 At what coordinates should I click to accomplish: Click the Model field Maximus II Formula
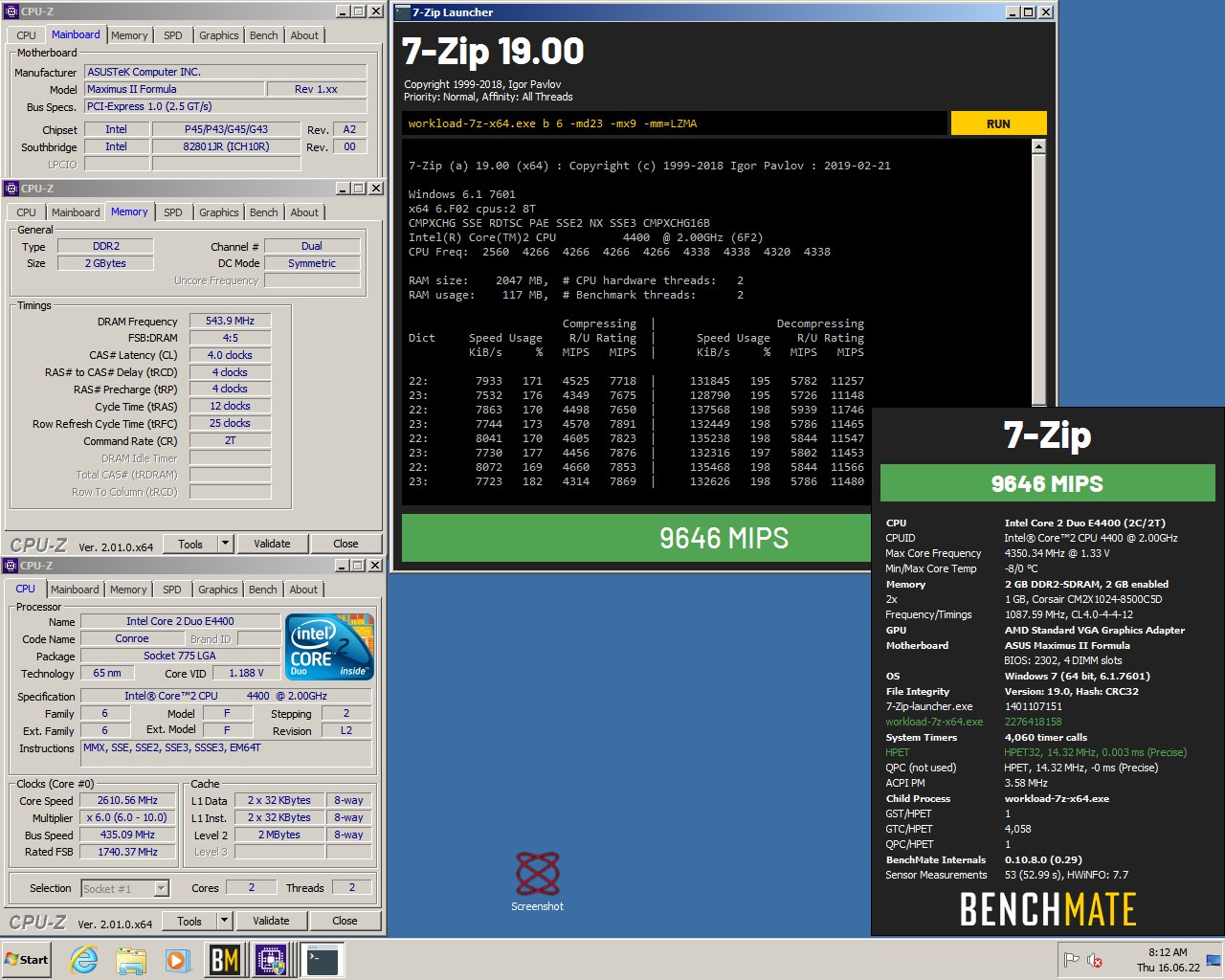click(x=174, y=89)
